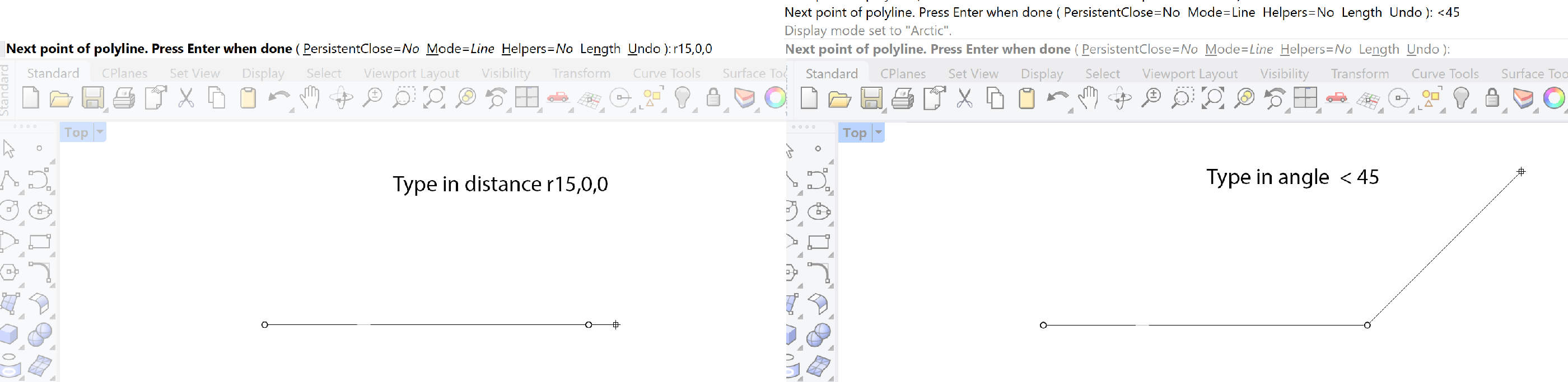The height and width of the screenshot is (382, 1568).
Task: Click the Undo arrow icon in the right toolbar
Action: (1057, 98)
